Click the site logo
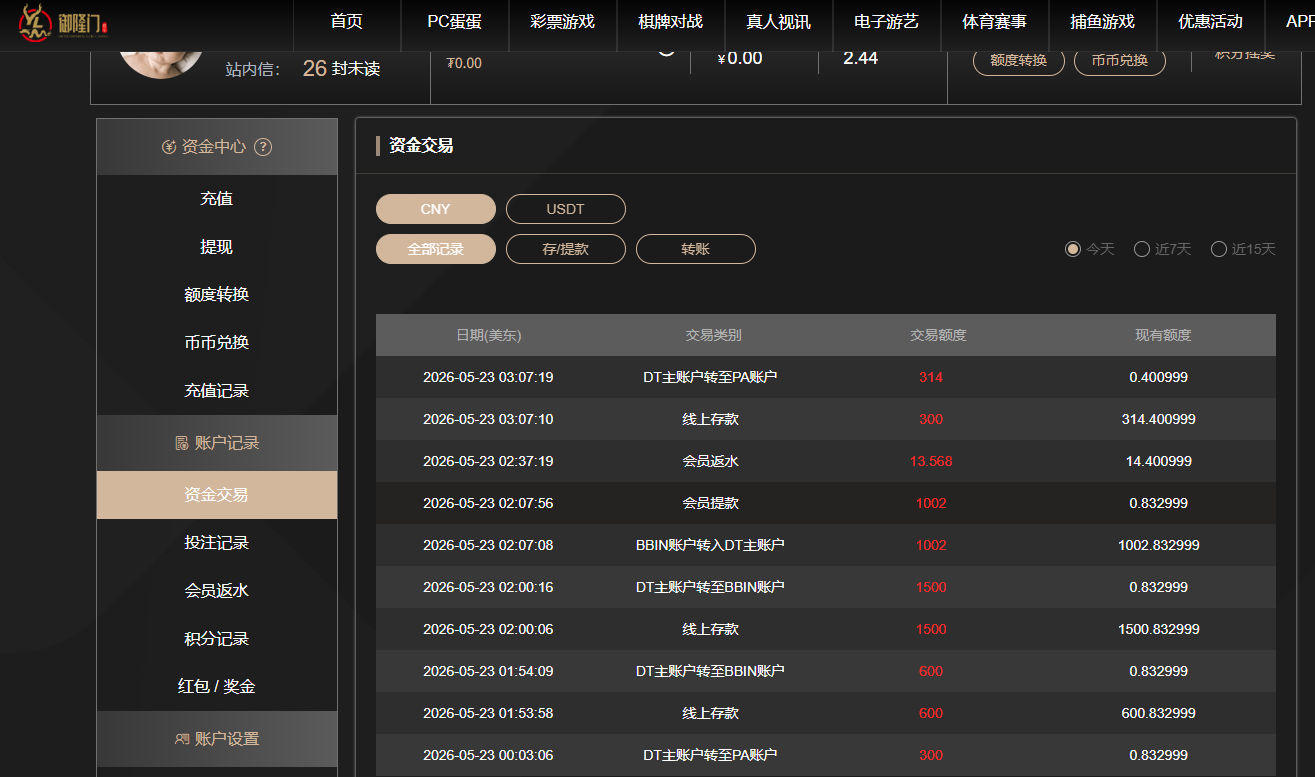Viewport: 1315px width, 777px height. (62, 25)
